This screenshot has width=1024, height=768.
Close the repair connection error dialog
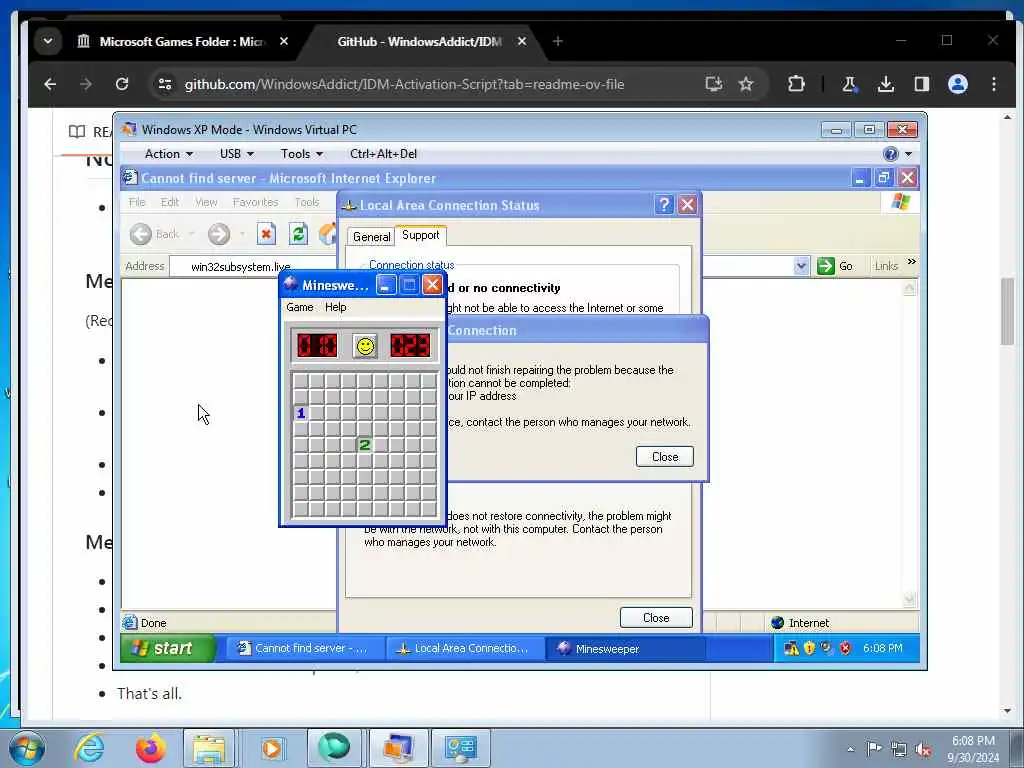tap(665, 456)
